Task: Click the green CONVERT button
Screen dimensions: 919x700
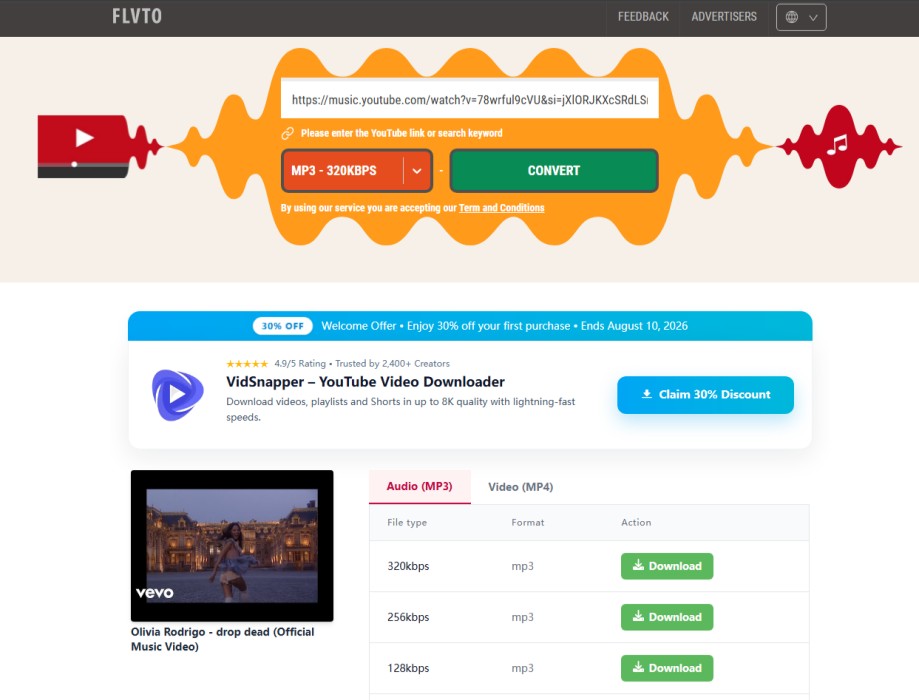Action: pos(554,171)
